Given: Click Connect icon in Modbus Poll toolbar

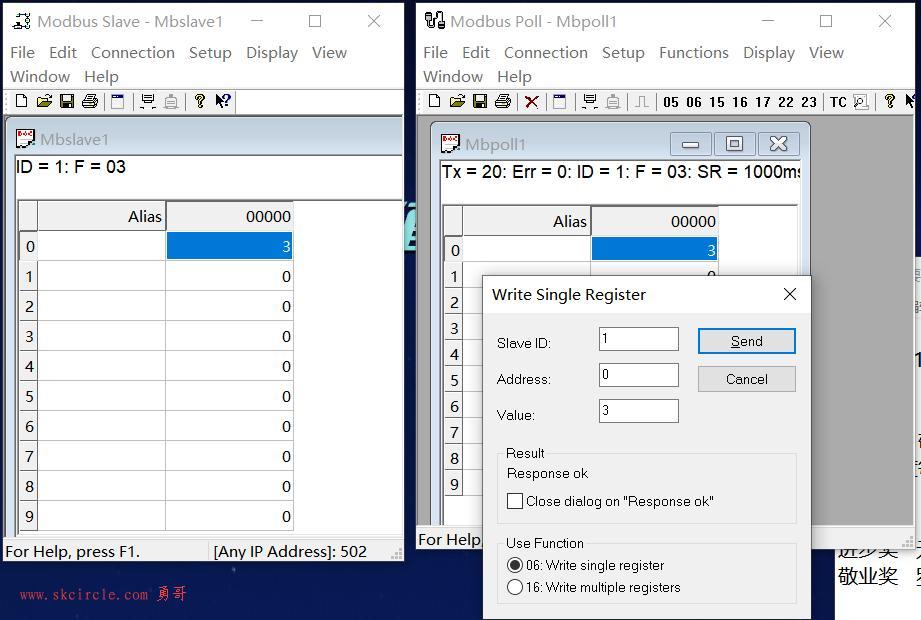Looking at the screenshot, I should (x=590, y=101).
